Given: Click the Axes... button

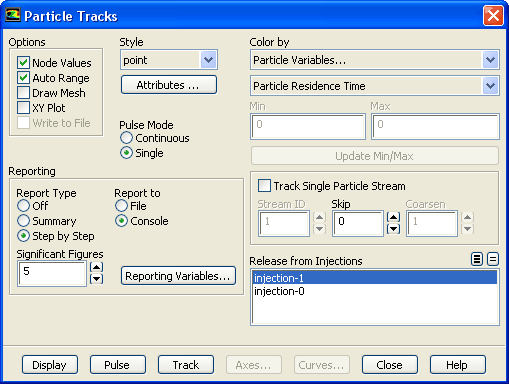Looking at the screenshot, I should pyautogui.click(x=254, y=365).
